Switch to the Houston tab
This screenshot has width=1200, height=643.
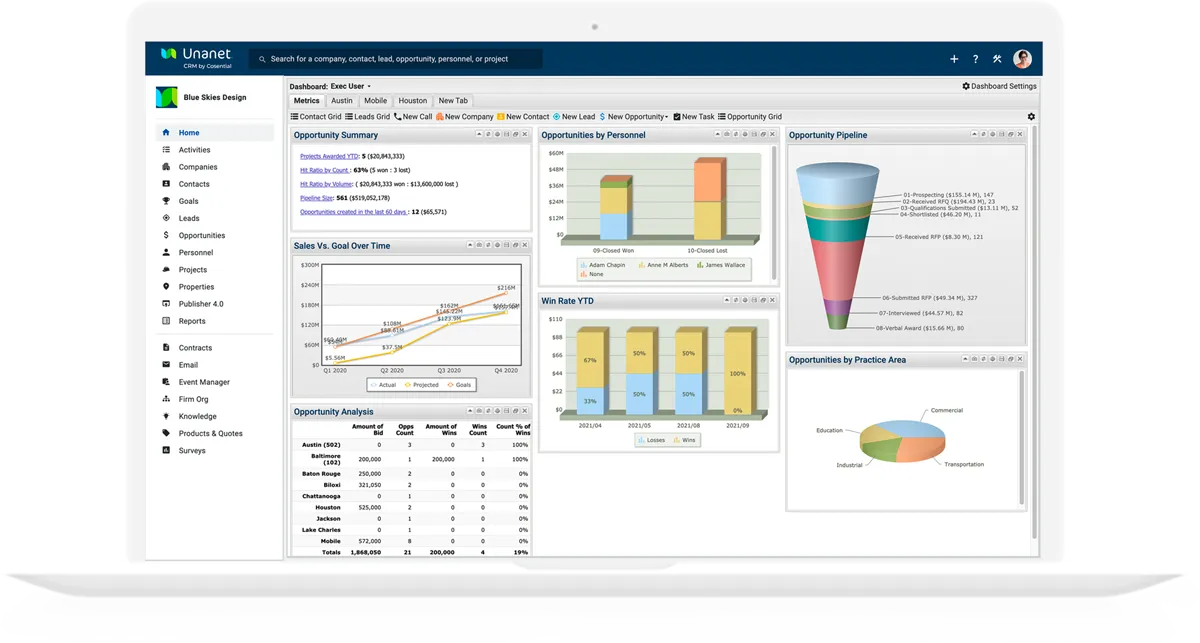click(x=413, y=101)
